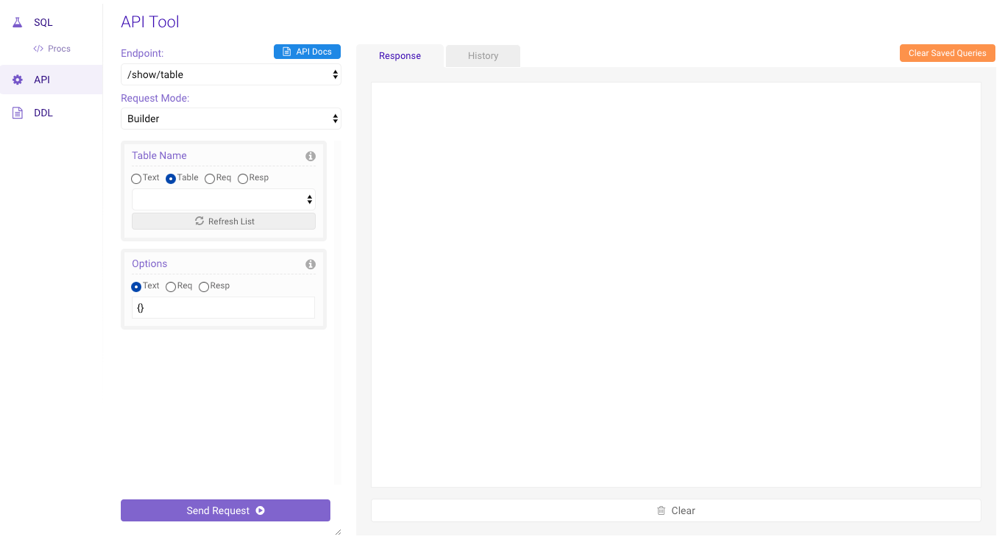This screenshot has height=536, width=1000.
Task: Click the play icon on Send Request
Action: pos(260,511)
